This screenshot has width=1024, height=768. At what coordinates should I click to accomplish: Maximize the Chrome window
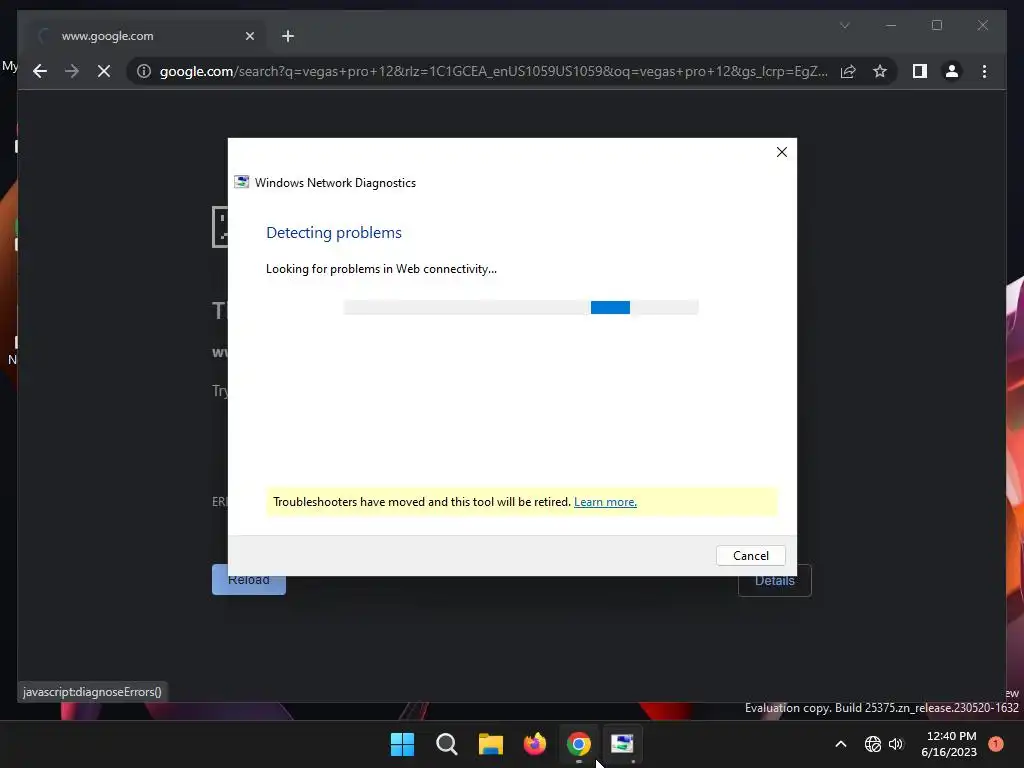pos(936,25)
